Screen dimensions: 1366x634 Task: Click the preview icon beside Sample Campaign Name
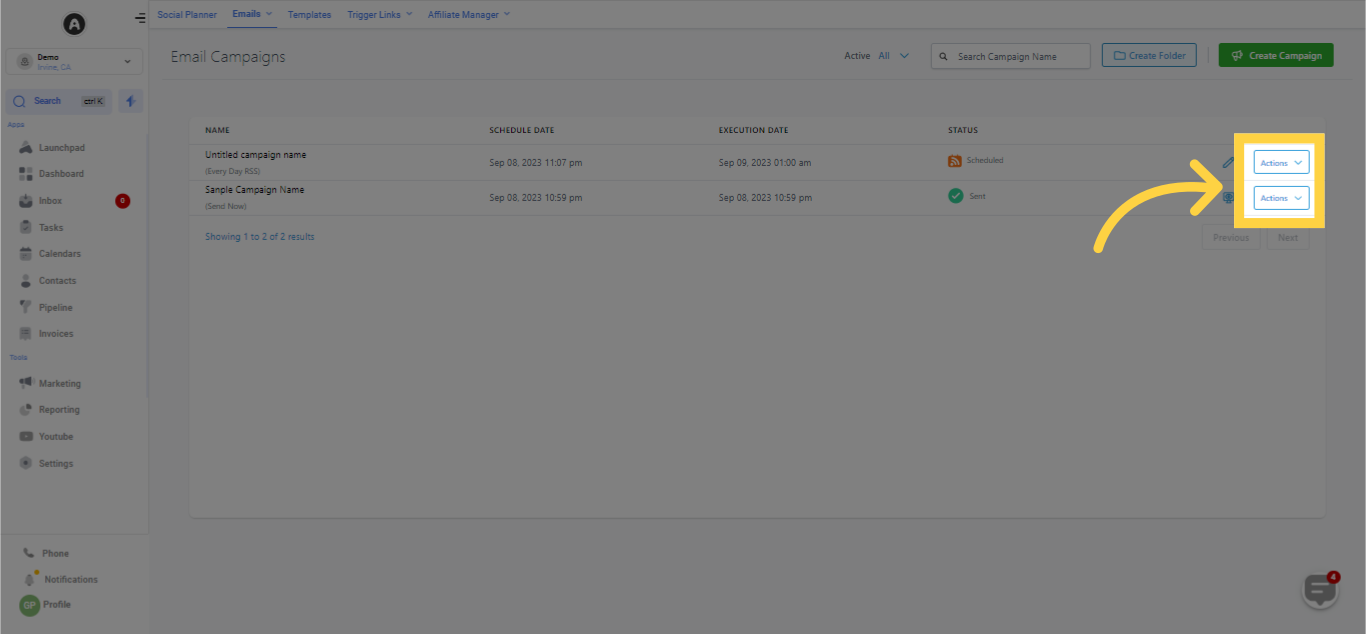1228,197
